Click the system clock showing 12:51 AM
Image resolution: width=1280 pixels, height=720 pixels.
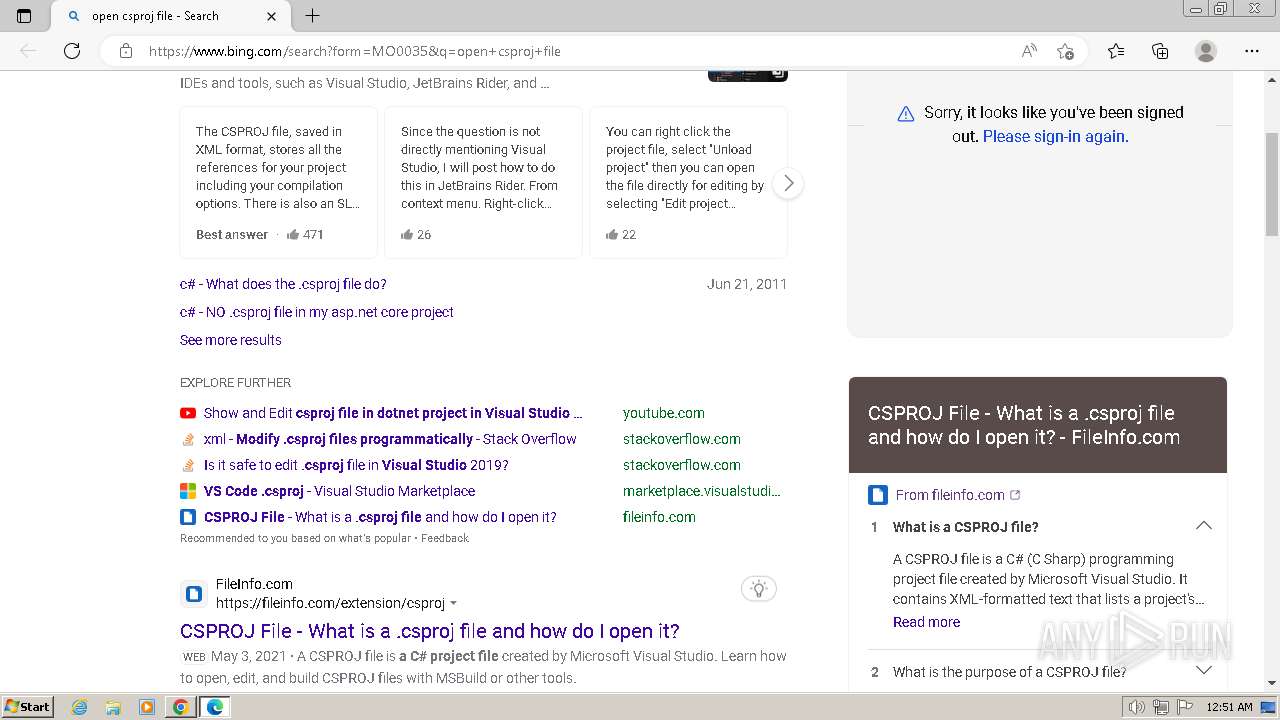[x=1229, y=707]
